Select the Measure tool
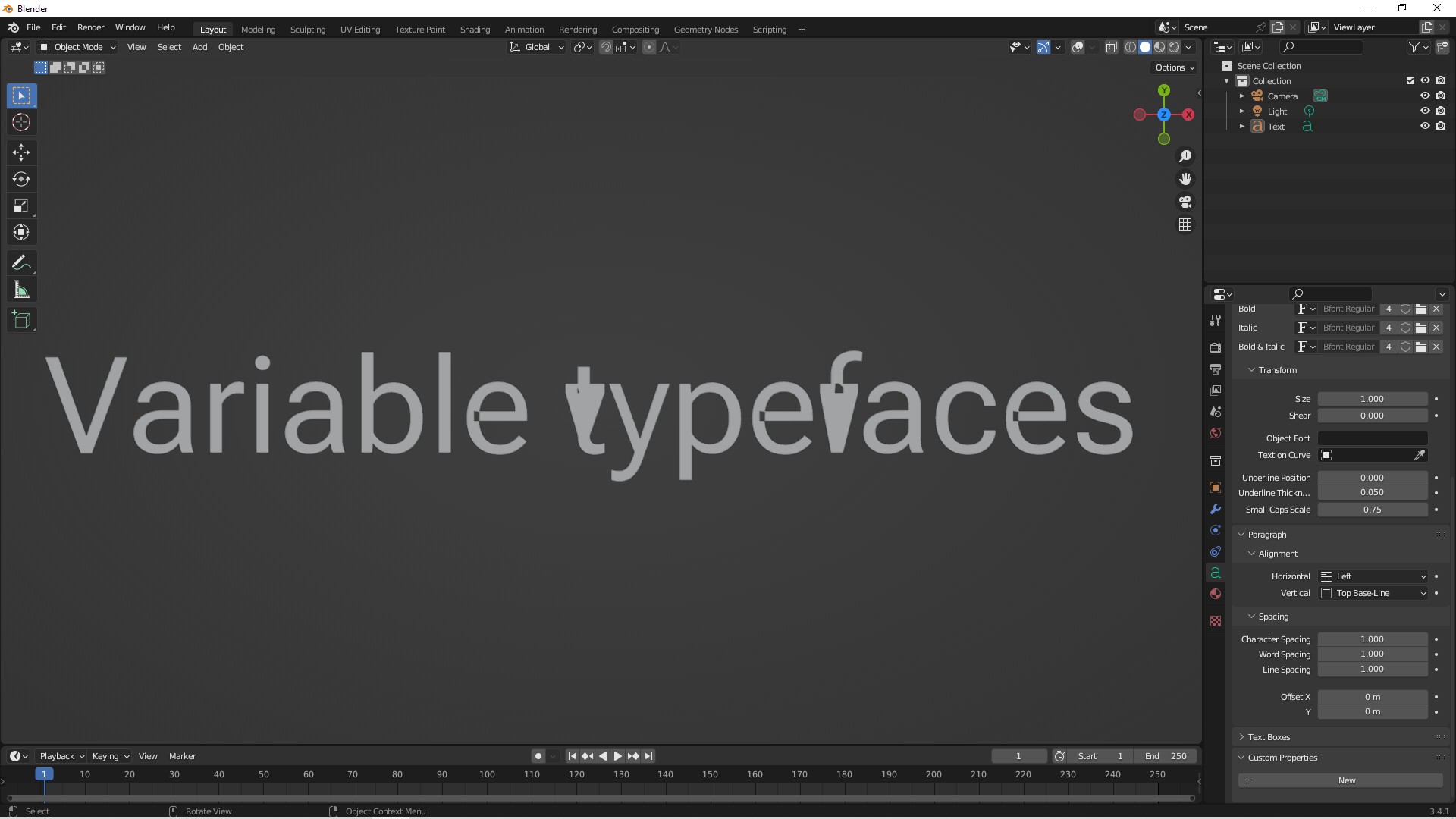 (x=21, y=290)
